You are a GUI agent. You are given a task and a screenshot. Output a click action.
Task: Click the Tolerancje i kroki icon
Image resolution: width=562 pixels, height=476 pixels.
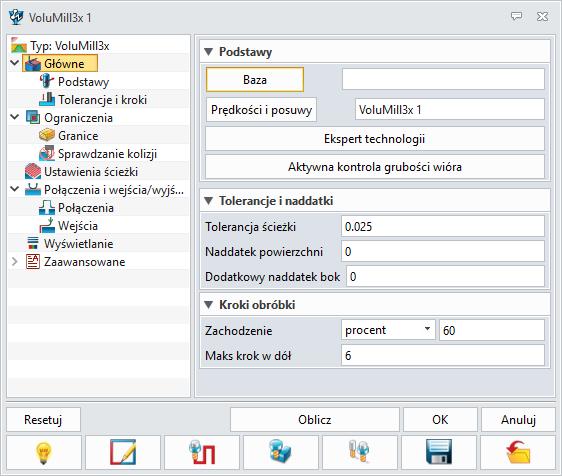coord(47,99)
